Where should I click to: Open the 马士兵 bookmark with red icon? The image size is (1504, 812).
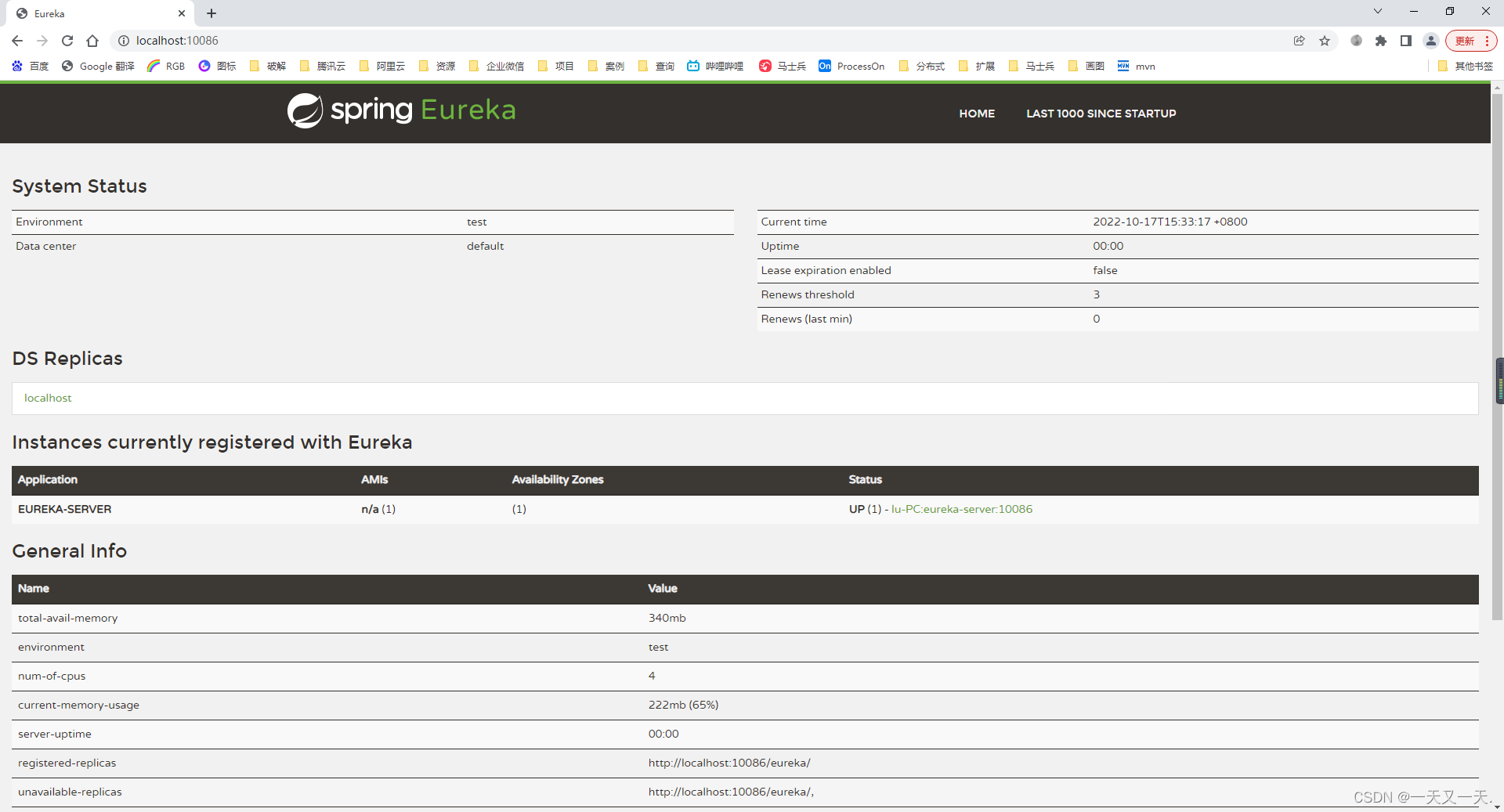tap(783, 66)
